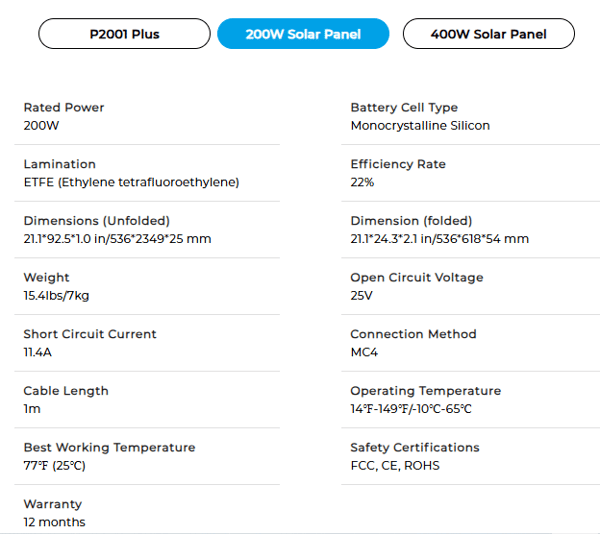Screen dimensions: 600x534
Task: Open the 400W Solar Panel tab
Action: click(489, 34)
